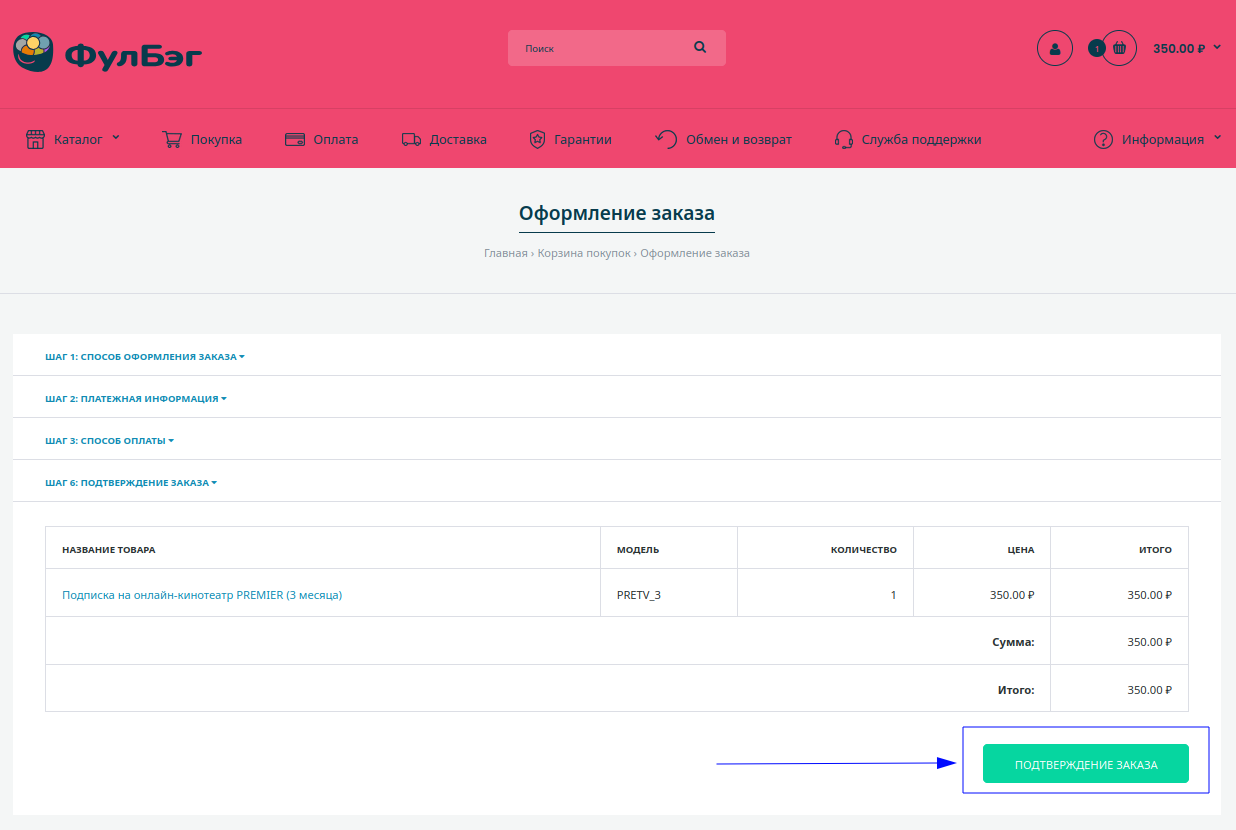
Task: Open the shopping basket icon
Action: 1119,48
